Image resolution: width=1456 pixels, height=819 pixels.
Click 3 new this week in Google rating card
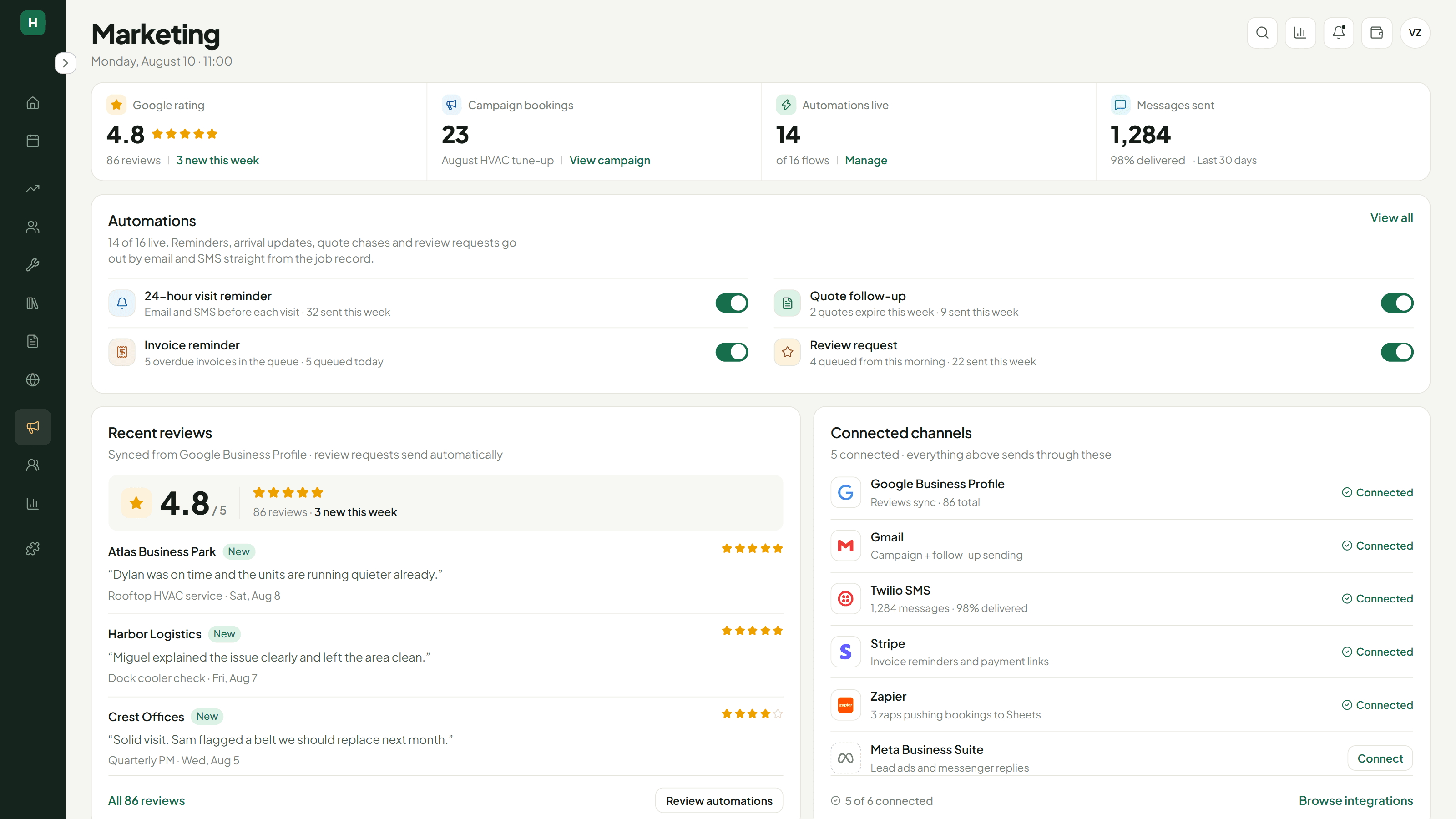tap(217, 161)
